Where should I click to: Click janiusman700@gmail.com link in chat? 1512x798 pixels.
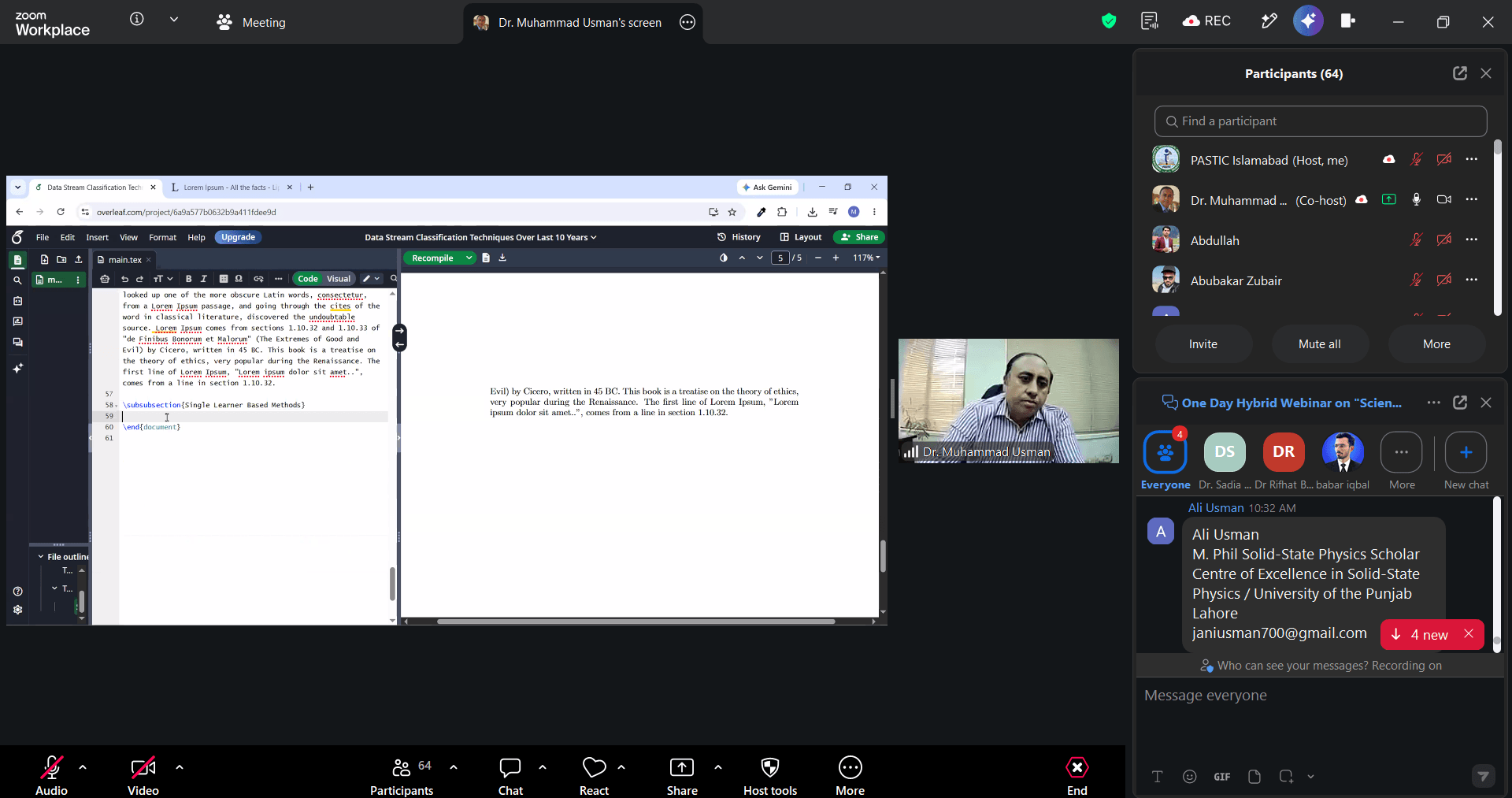point(1280,633)
